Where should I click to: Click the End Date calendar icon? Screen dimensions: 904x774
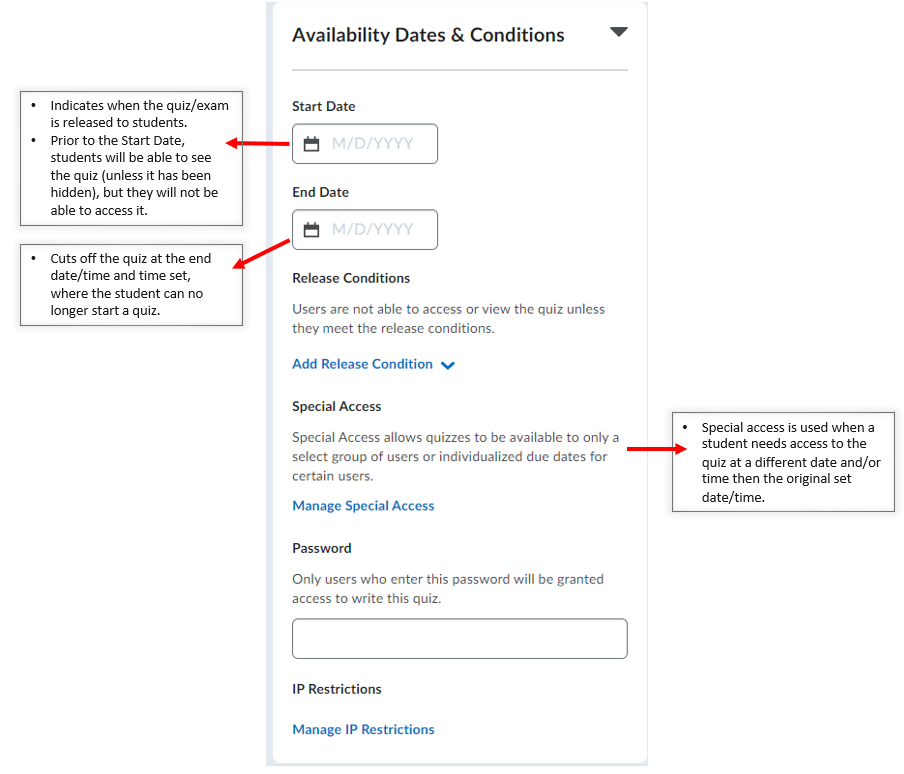click(x=310, y=230)
